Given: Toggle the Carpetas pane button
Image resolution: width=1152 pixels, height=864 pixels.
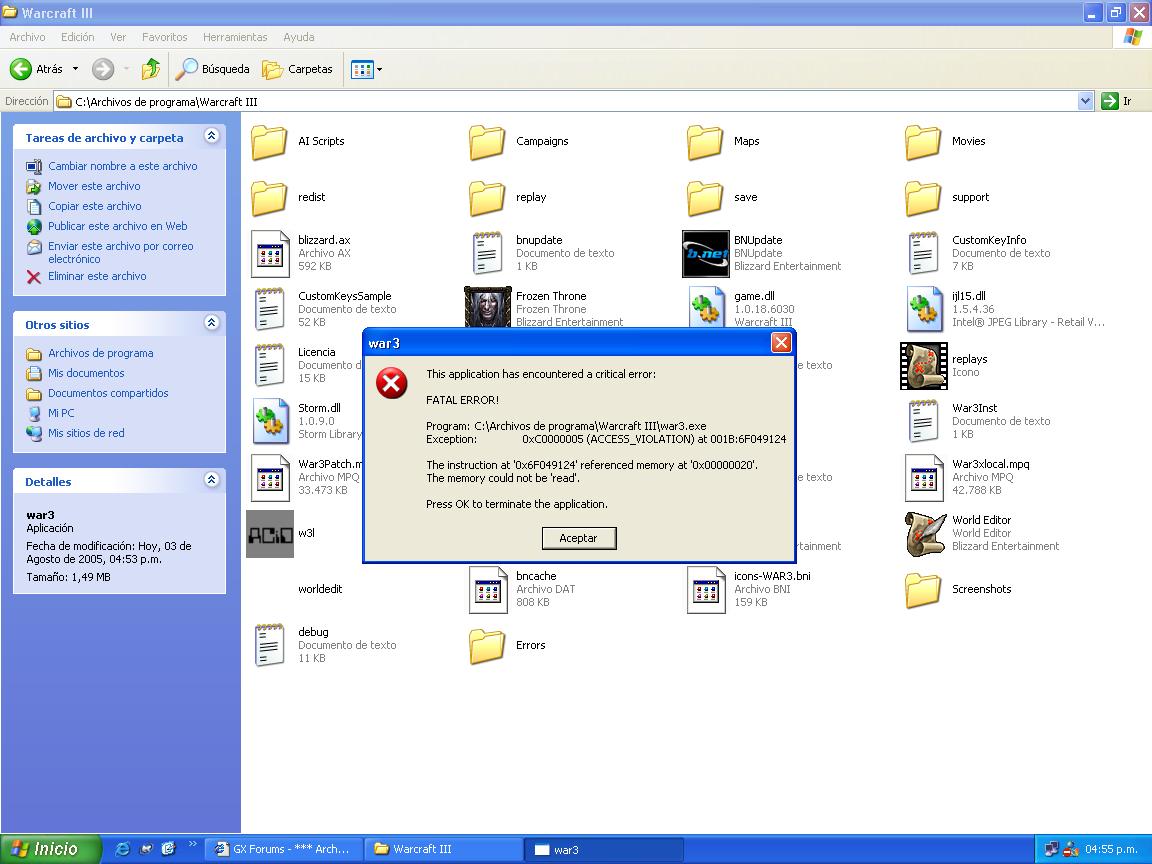Looking at the screenshot, I should pos(298,69).
